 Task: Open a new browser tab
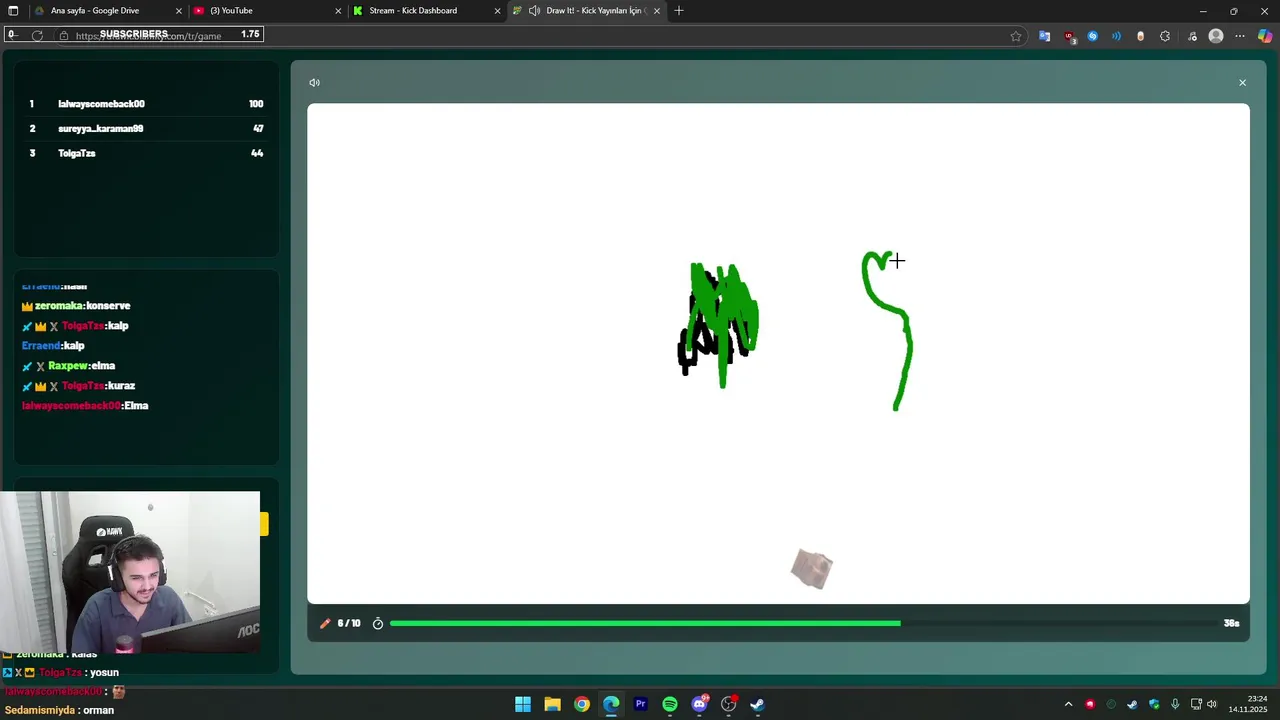(x=679, y=11)
